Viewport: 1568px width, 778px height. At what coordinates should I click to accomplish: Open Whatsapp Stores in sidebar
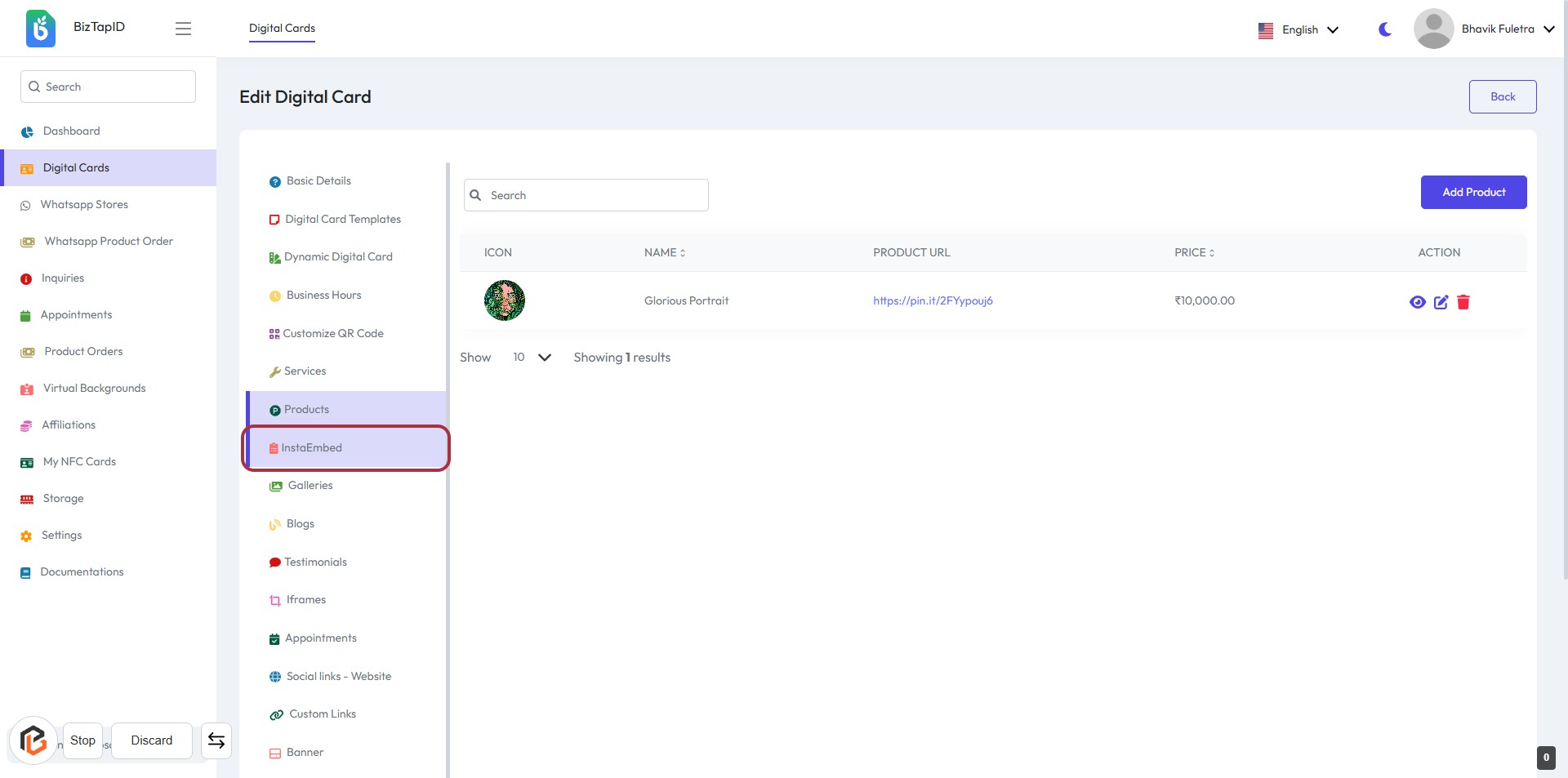84,205
